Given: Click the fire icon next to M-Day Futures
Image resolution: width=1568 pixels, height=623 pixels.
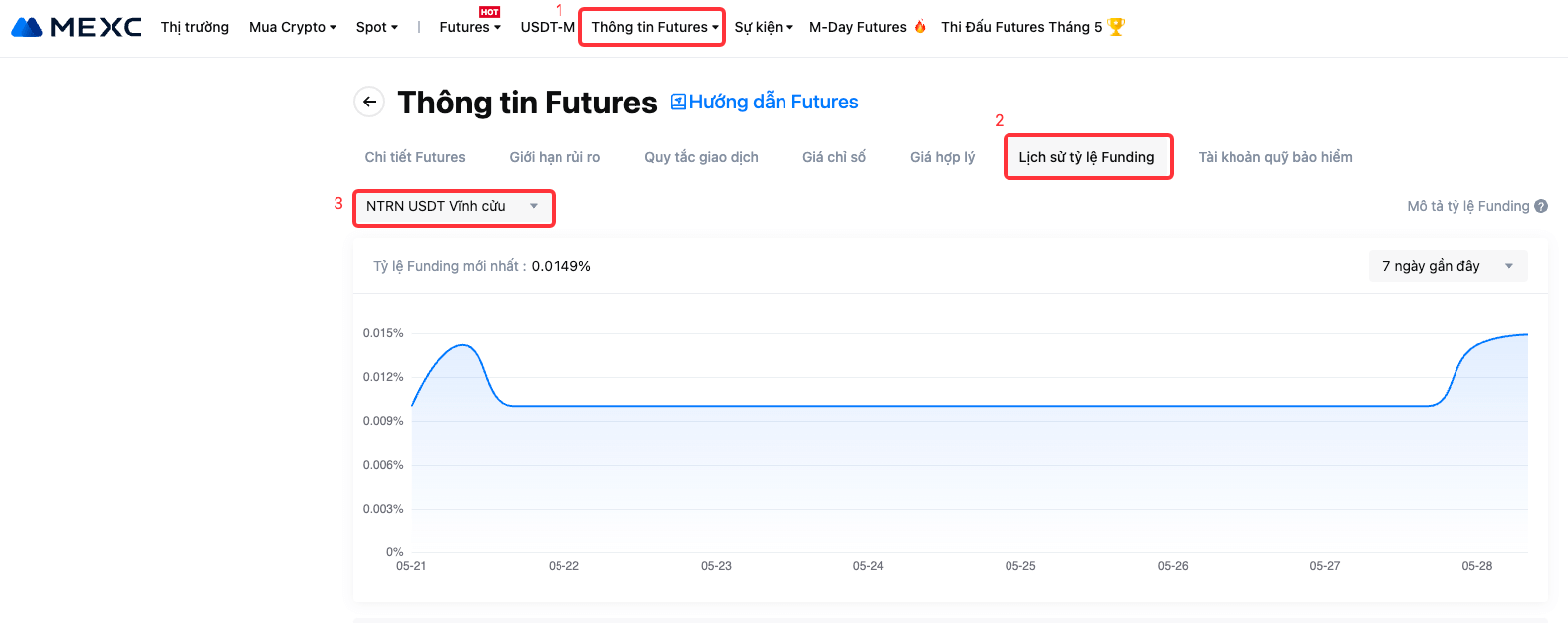Looking at the screenshot, I should (920, 27).
